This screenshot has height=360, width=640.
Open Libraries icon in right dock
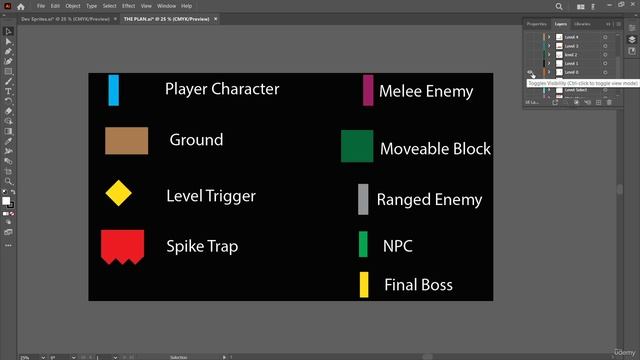pyautogui.click(x=632, y=51)
